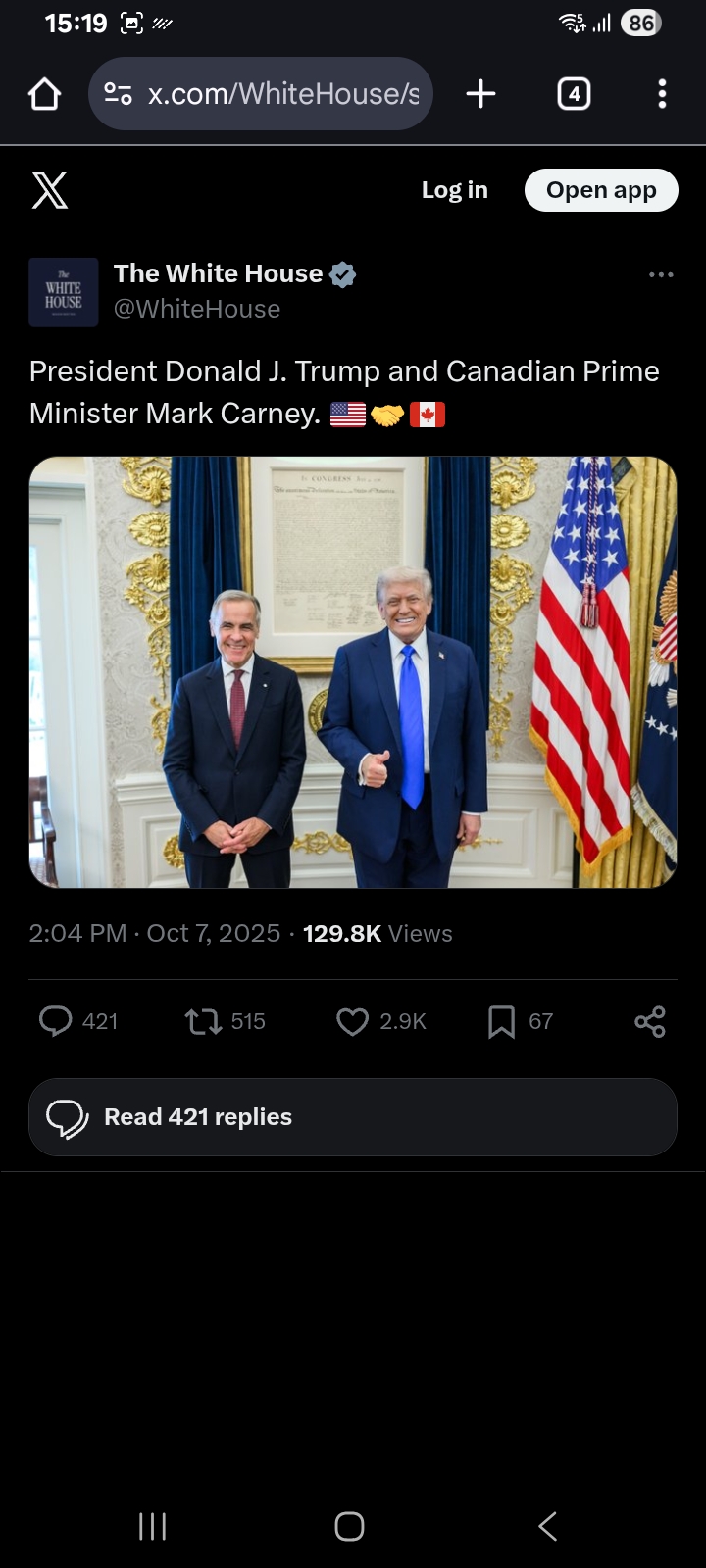This screenshot has width=706, height=1568.
Task: Open Chrome three-dot overflow menu
Action: (662, 94)
